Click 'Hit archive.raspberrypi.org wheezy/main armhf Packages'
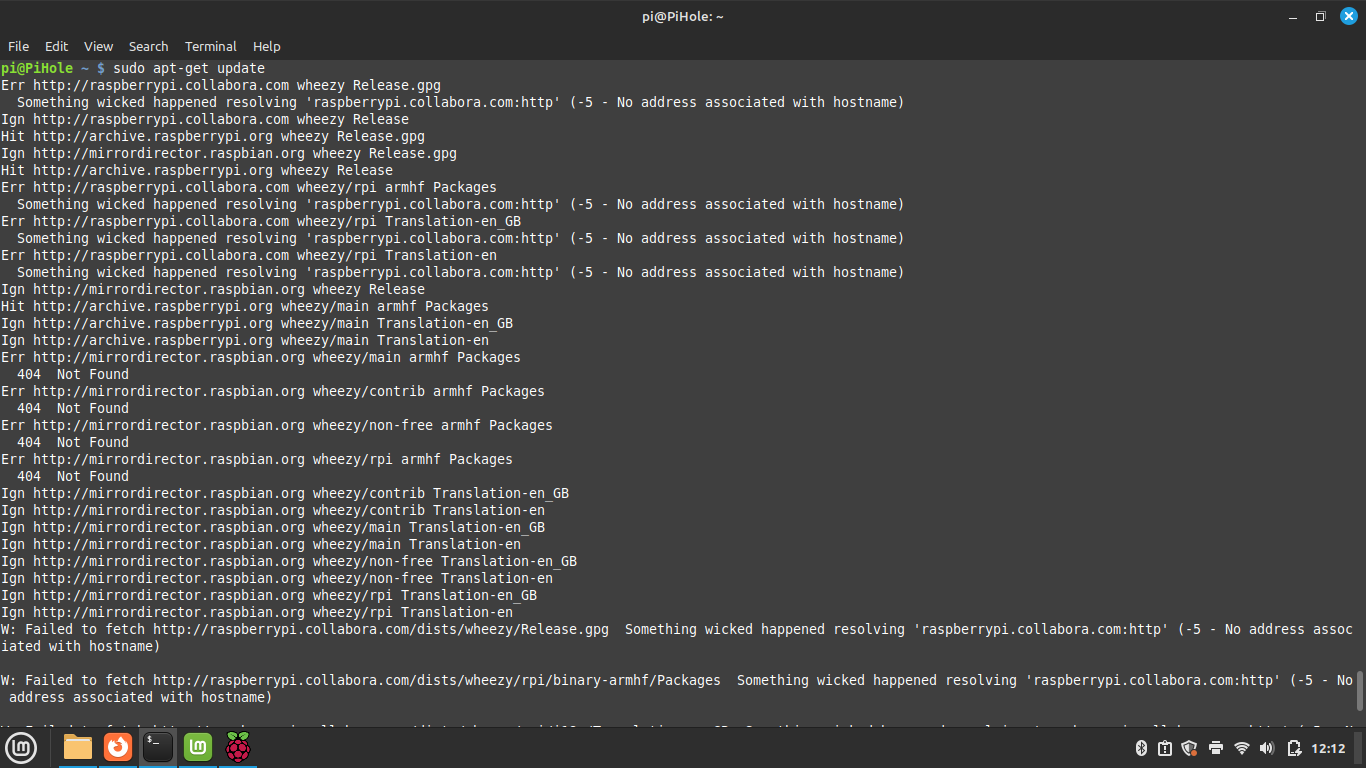This screenshot has width=1366, height=768. tap(245, 306)
